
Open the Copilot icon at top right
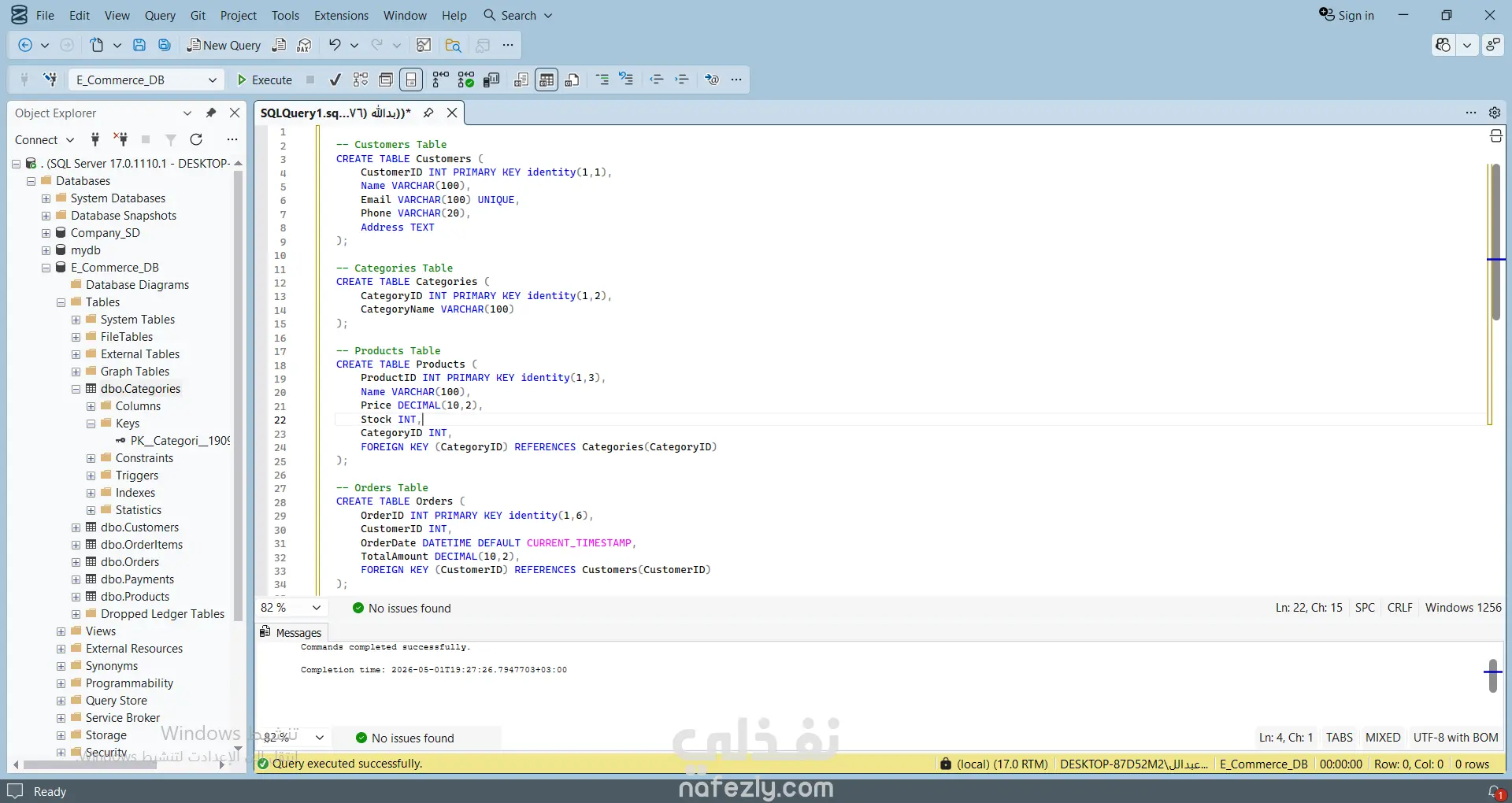point(1443,46)
